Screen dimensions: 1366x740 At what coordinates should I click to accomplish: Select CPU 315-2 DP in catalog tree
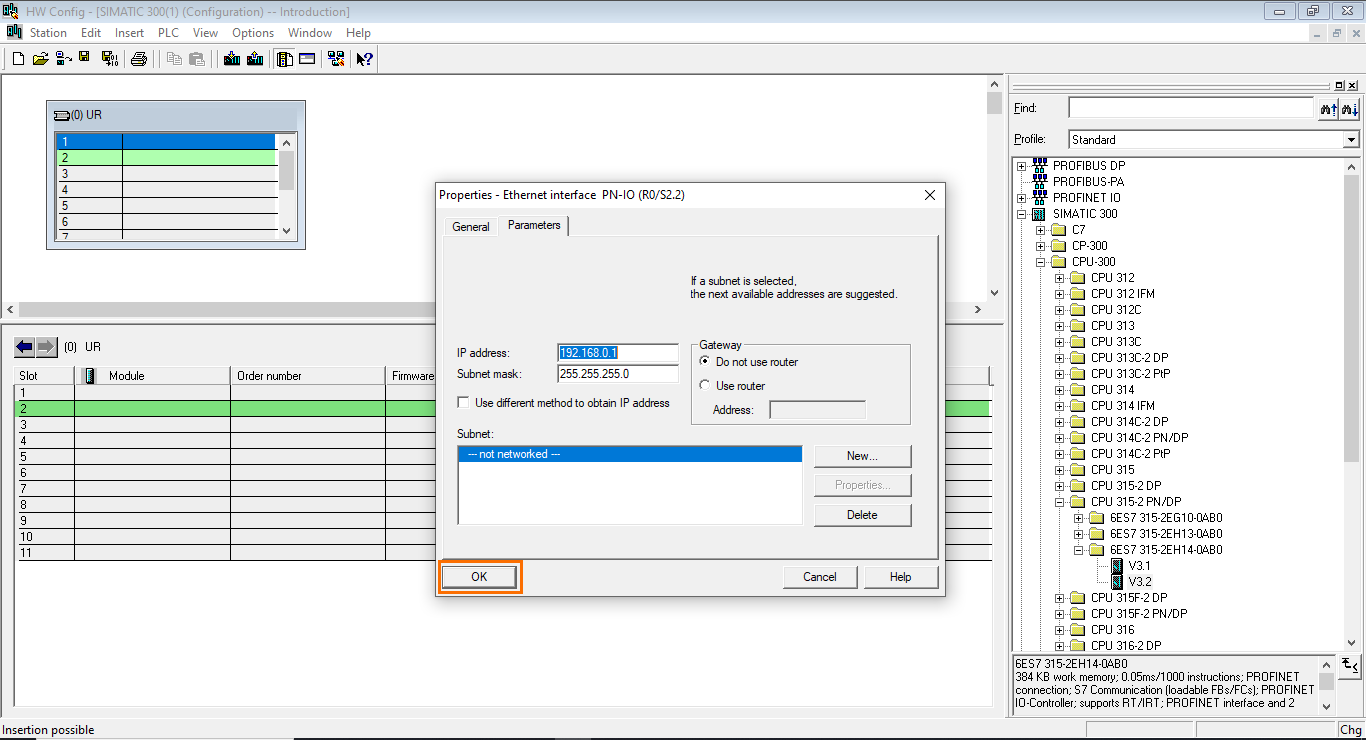point(1126,486)
